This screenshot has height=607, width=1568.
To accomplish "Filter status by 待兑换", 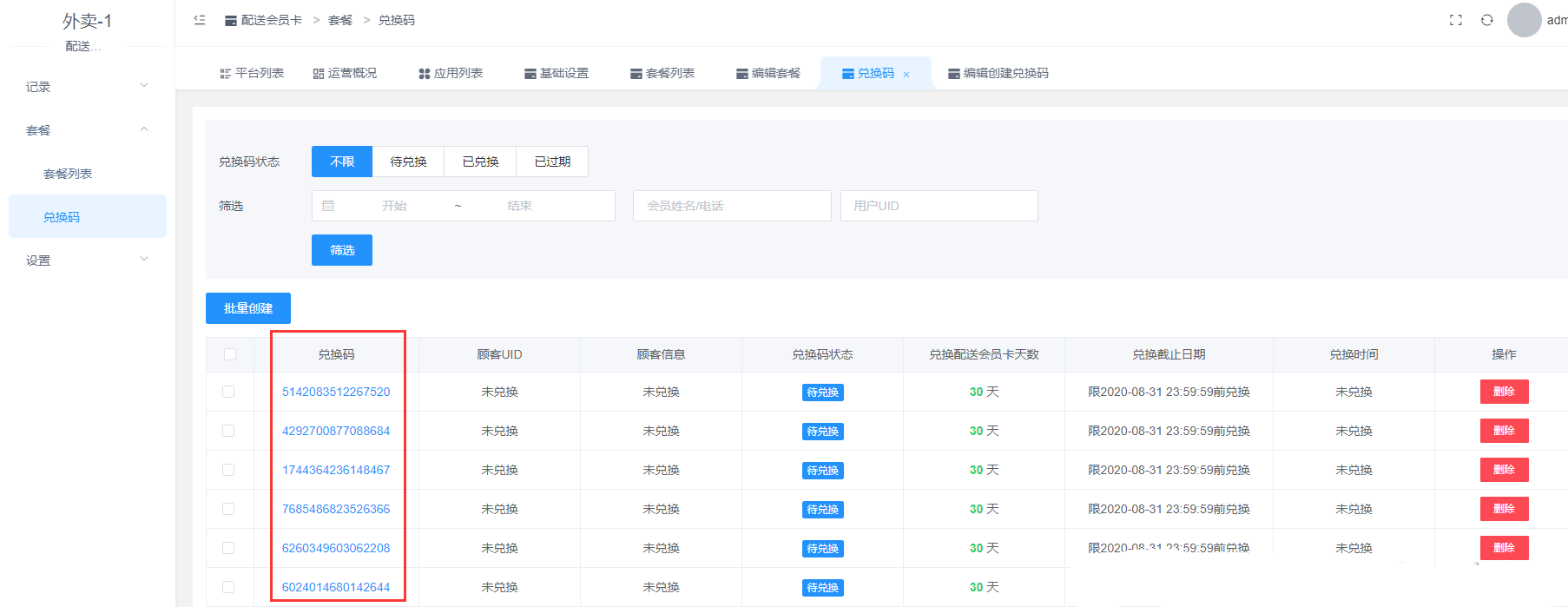I will point(408,162).
